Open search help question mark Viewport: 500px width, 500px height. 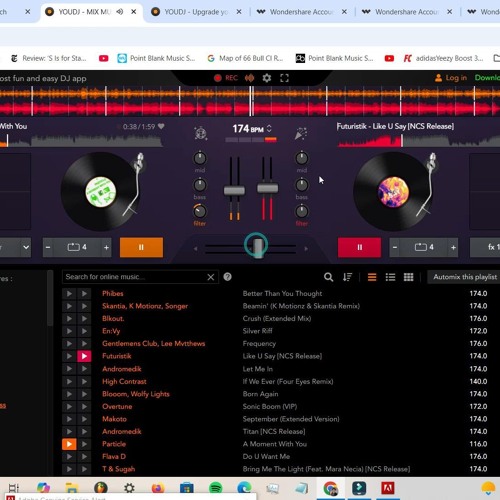pos(228,277)
